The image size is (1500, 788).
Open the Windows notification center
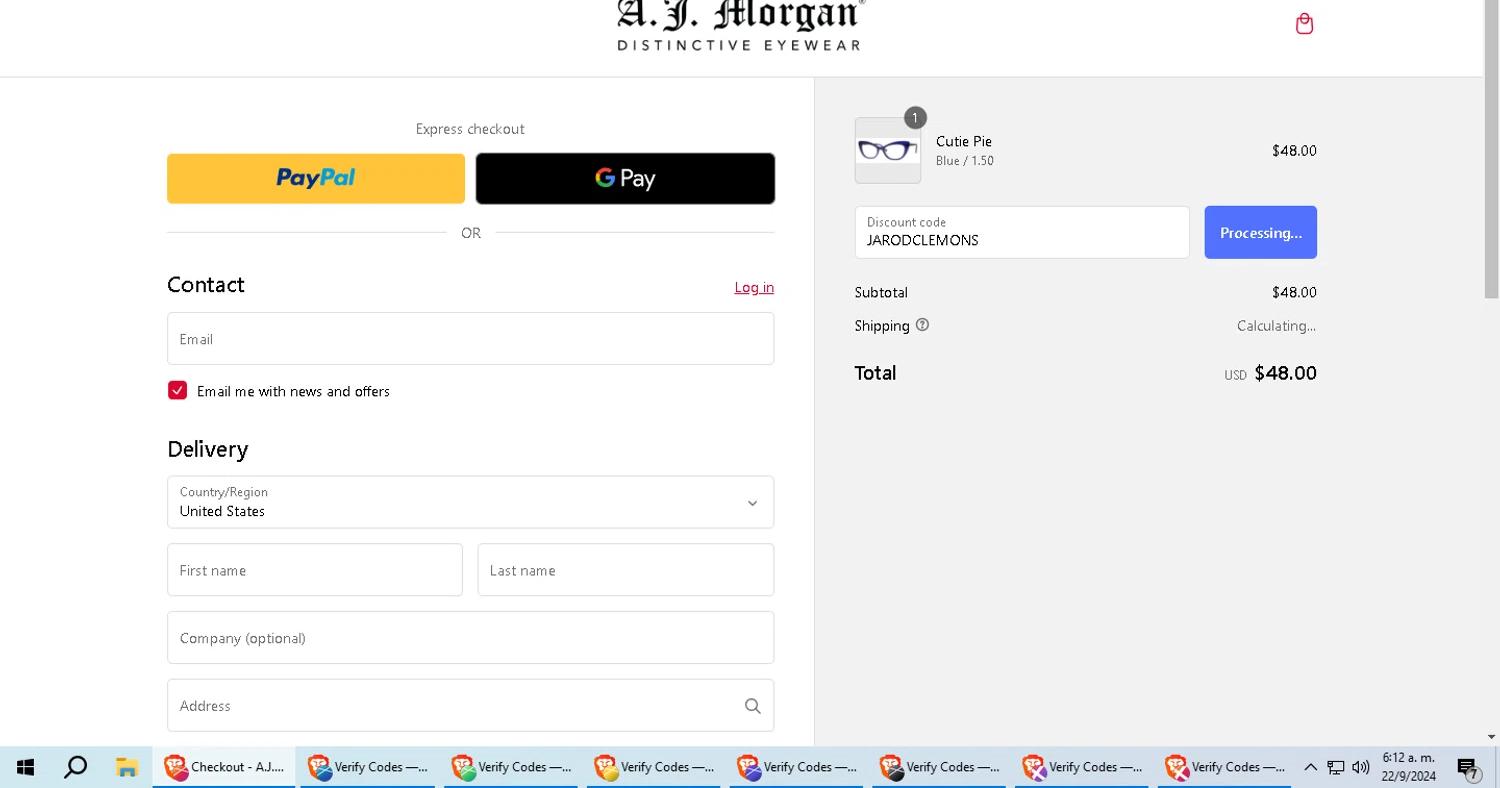(x=1468, y=768)
